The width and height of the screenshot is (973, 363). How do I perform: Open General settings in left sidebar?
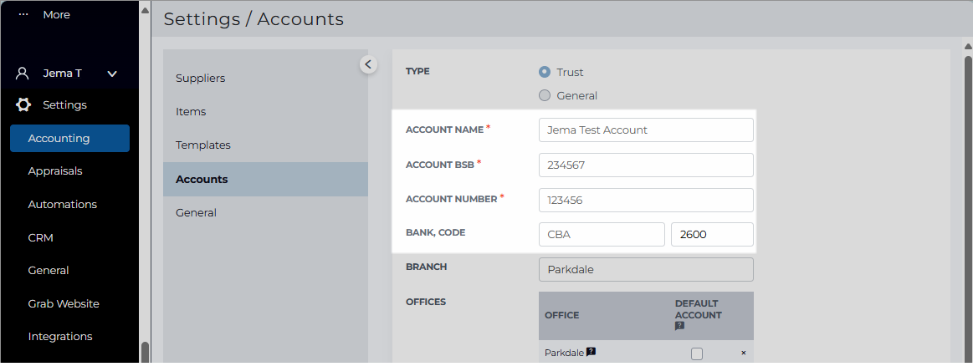click(x=48, y=271)
